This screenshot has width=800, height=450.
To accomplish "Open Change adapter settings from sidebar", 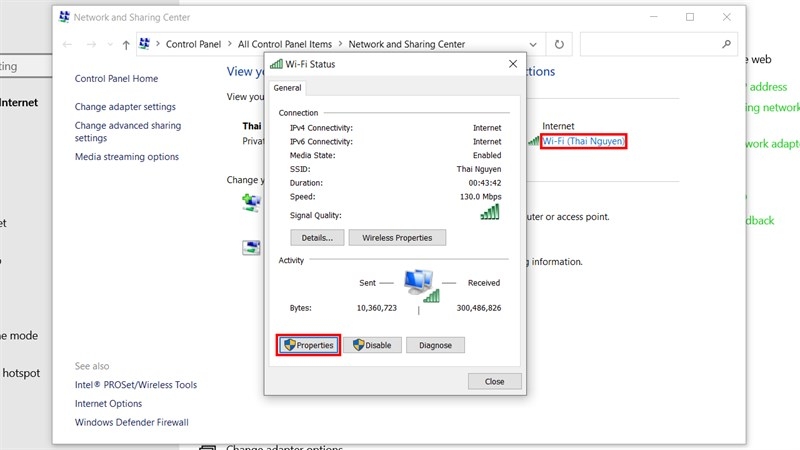I will click(125, 107).
